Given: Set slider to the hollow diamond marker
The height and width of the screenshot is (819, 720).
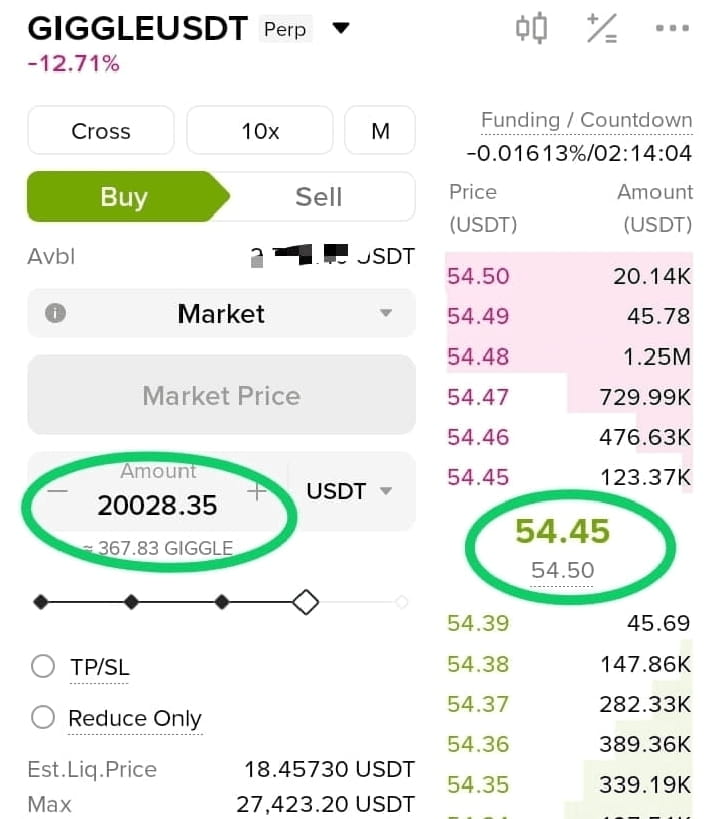Looking at the screenshot, I should pyautogui.click(x=306, y=602).
